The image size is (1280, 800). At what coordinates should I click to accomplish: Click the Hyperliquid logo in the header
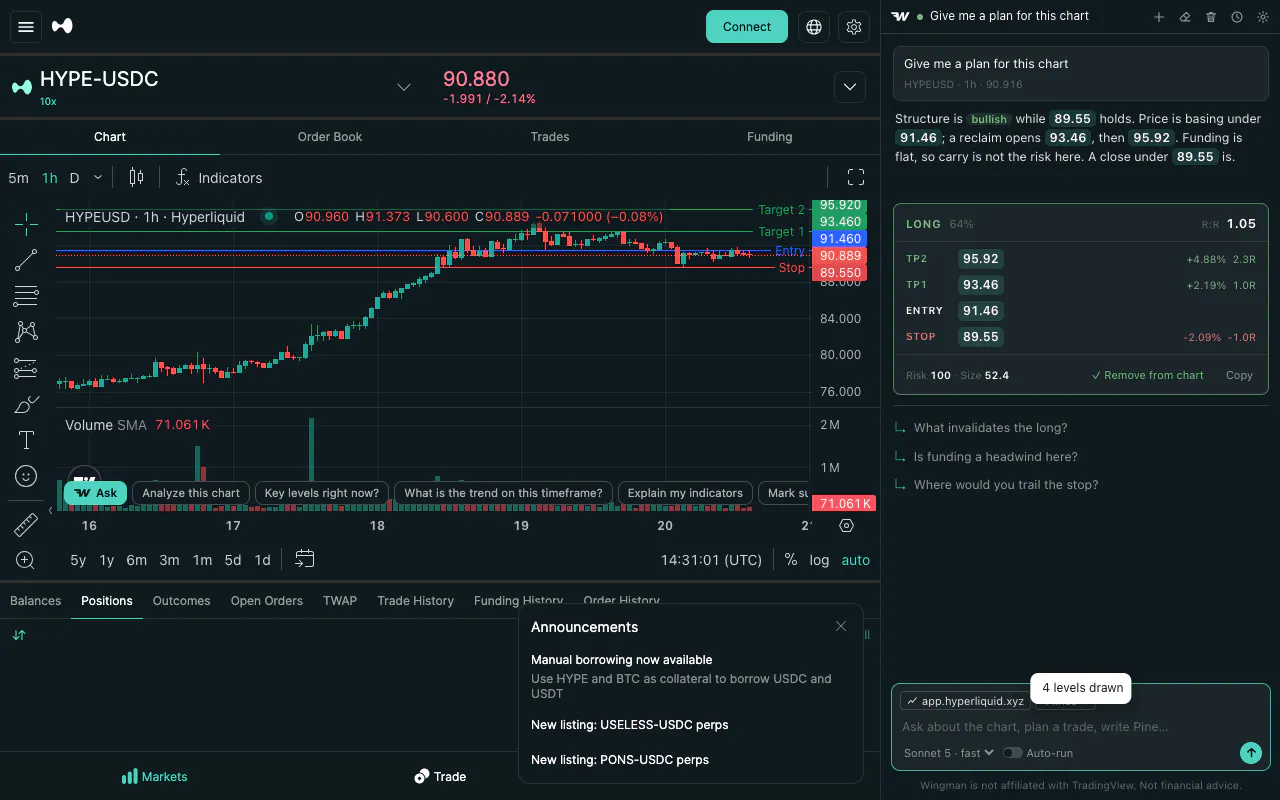(x=62, y=27)
